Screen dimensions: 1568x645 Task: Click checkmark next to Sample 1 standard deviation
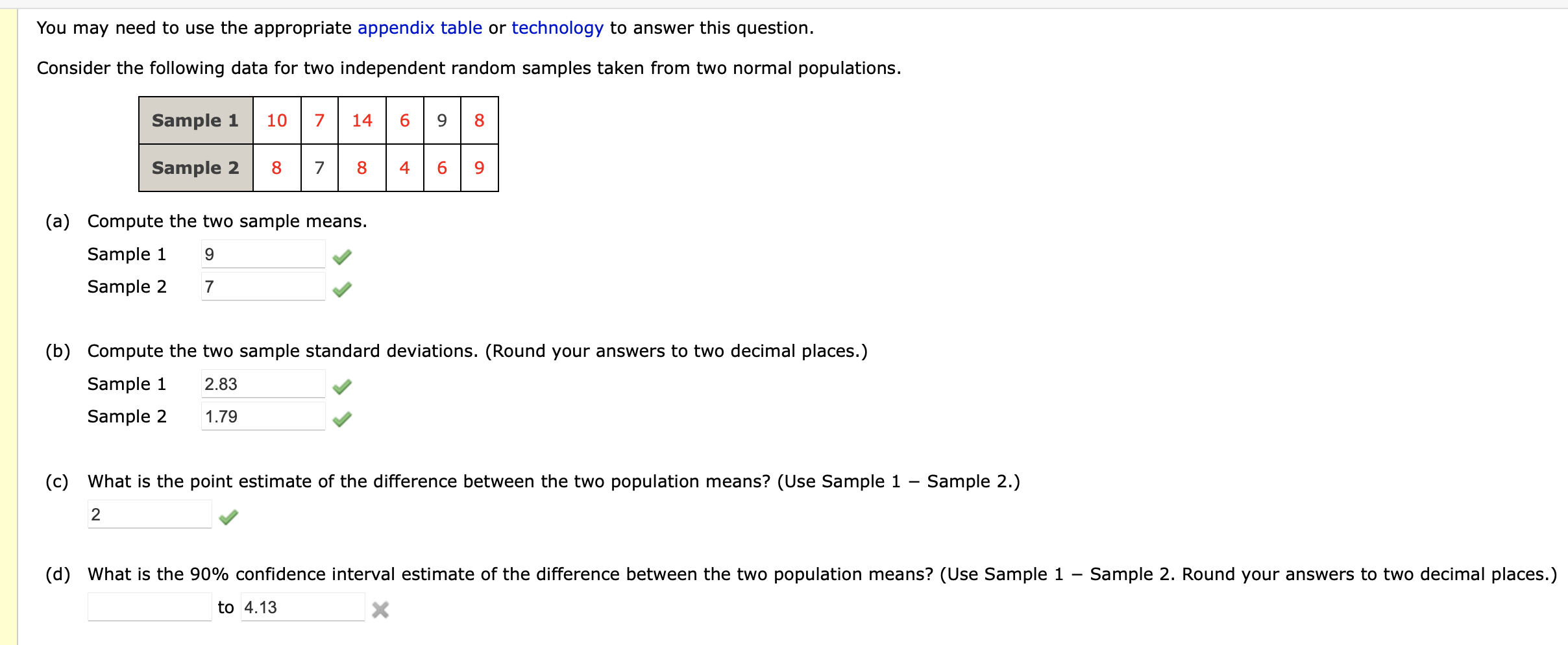pyautogui.click(x=342, y=387)
